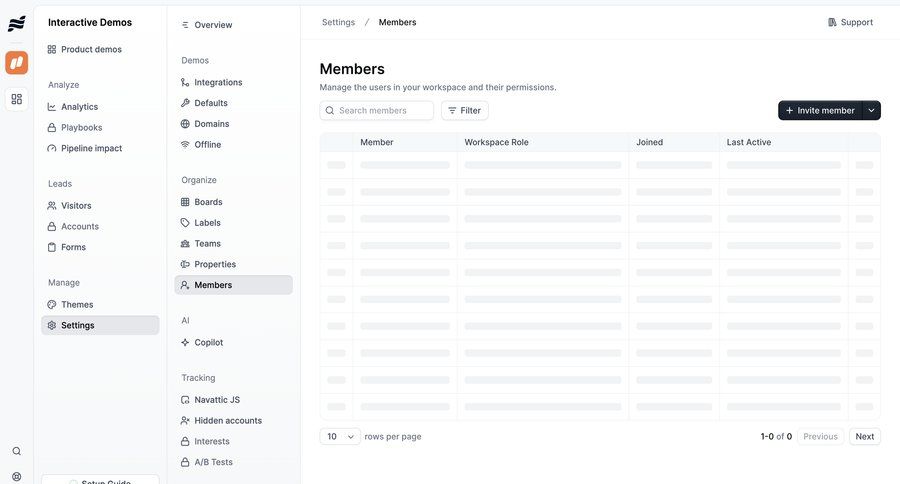
Task: Expand the Invite member dropdown arrow
Action: [x=871, y=110]
